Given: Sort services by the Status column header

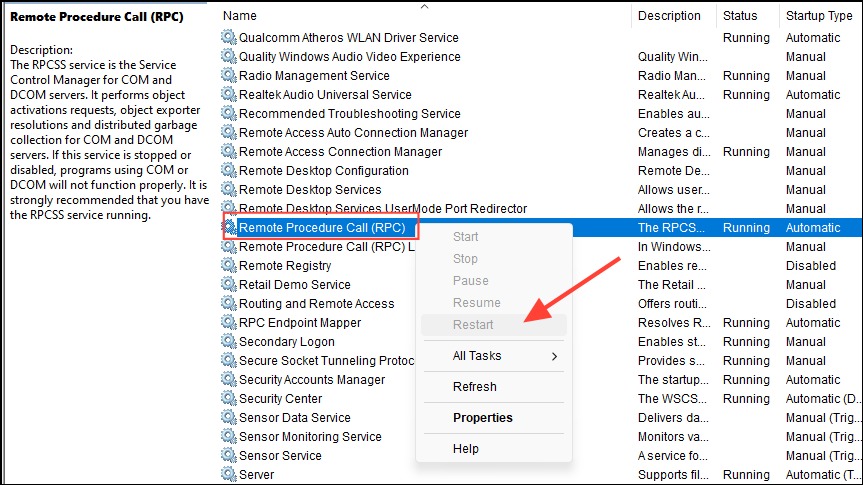Looking at the screenshot, I should 740,15.
